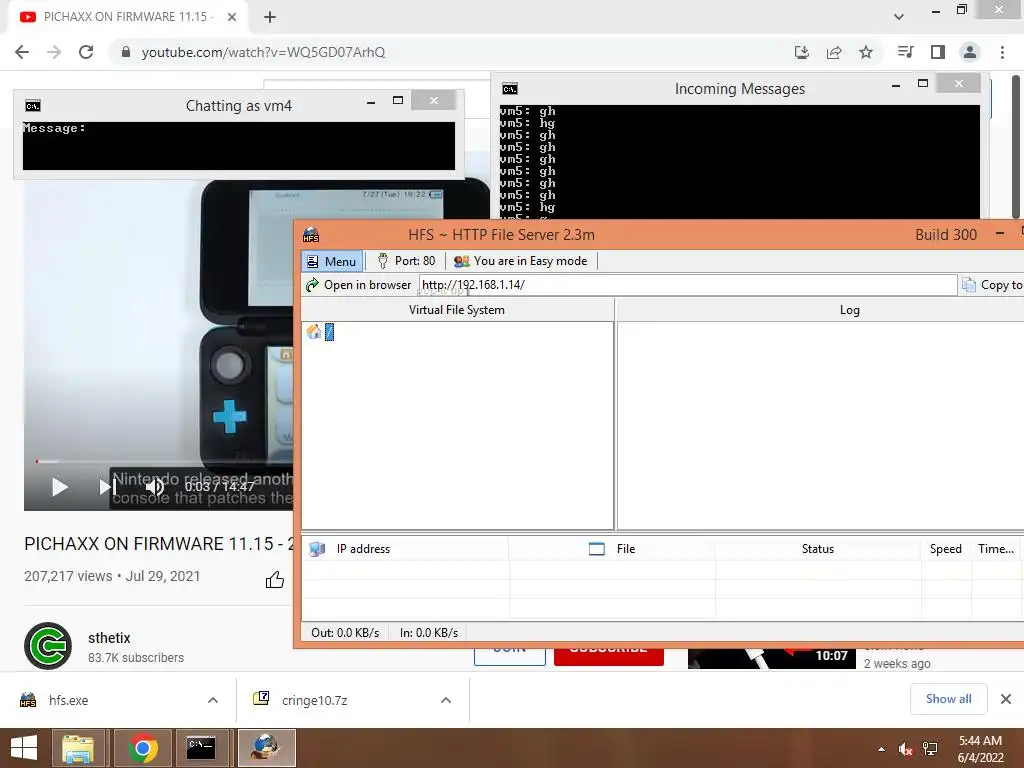The image size is (1024, 768).
Task: Open the sthetix channel name link
Action: tap(109, 638)
